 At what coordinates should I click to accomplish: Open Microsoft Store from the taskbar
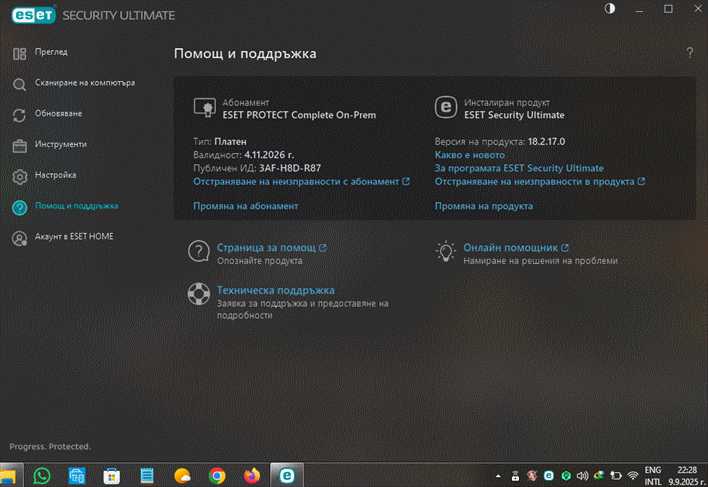(x=112, y=476)
